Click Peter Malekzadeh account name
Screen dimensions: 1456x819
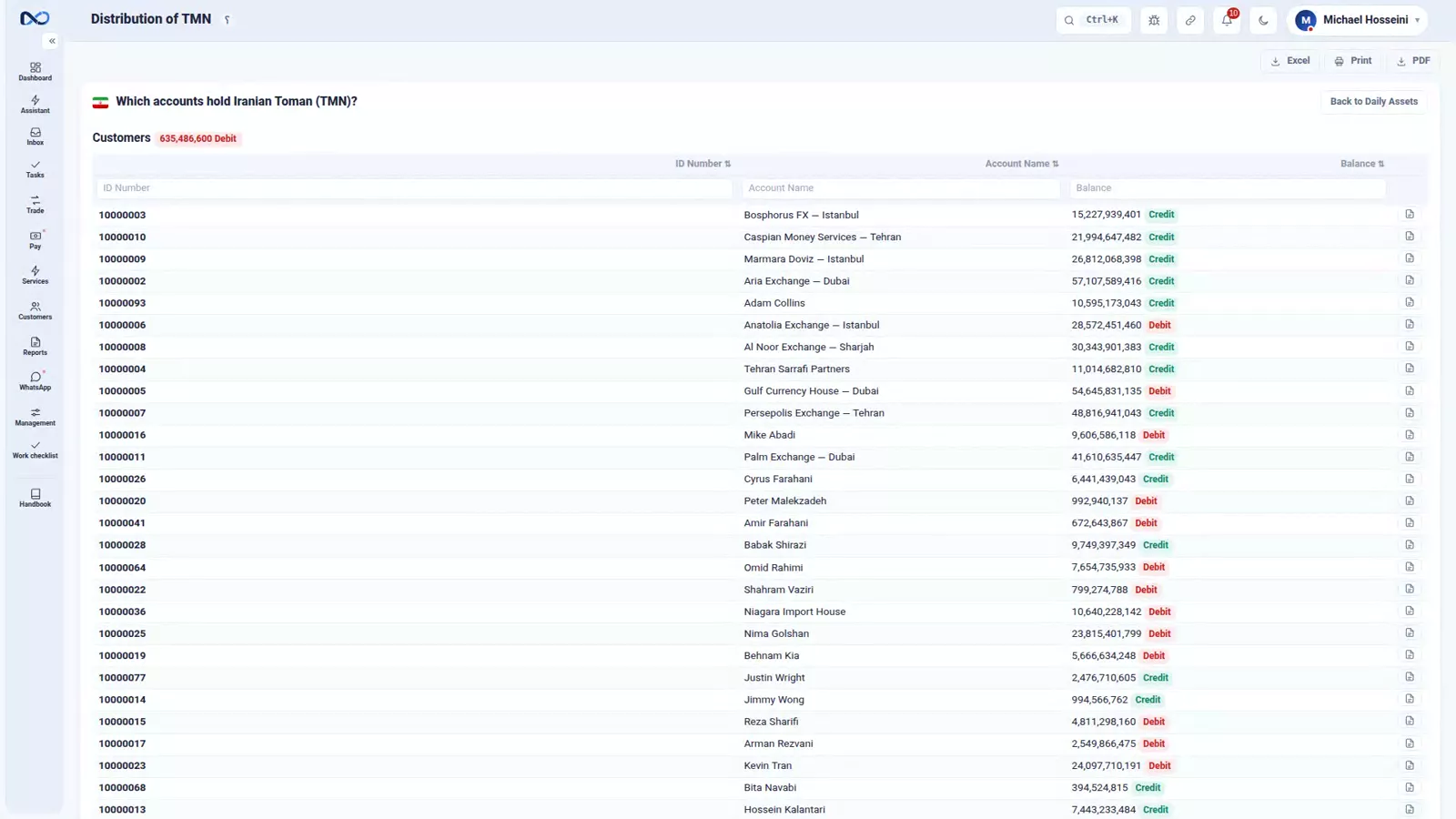784,501
